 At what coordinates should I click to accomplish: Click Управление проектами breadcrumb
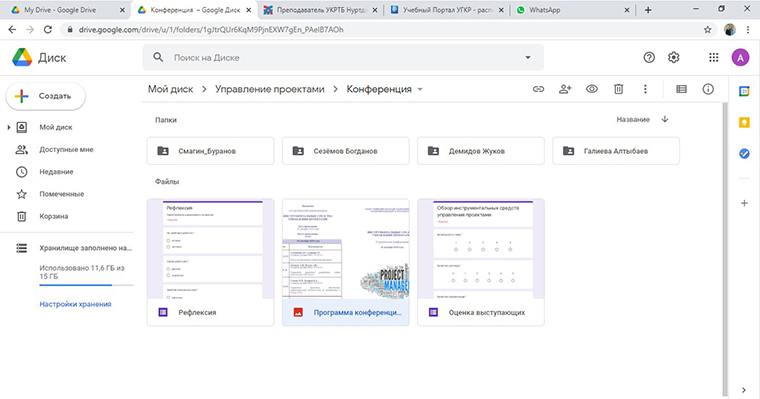point(269,89)
